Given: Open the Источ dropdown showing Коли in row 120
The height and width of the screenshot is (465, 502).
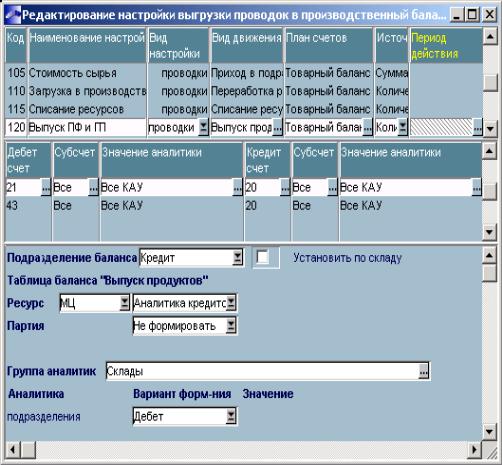Looking at the screenshot, I should 403,128.
